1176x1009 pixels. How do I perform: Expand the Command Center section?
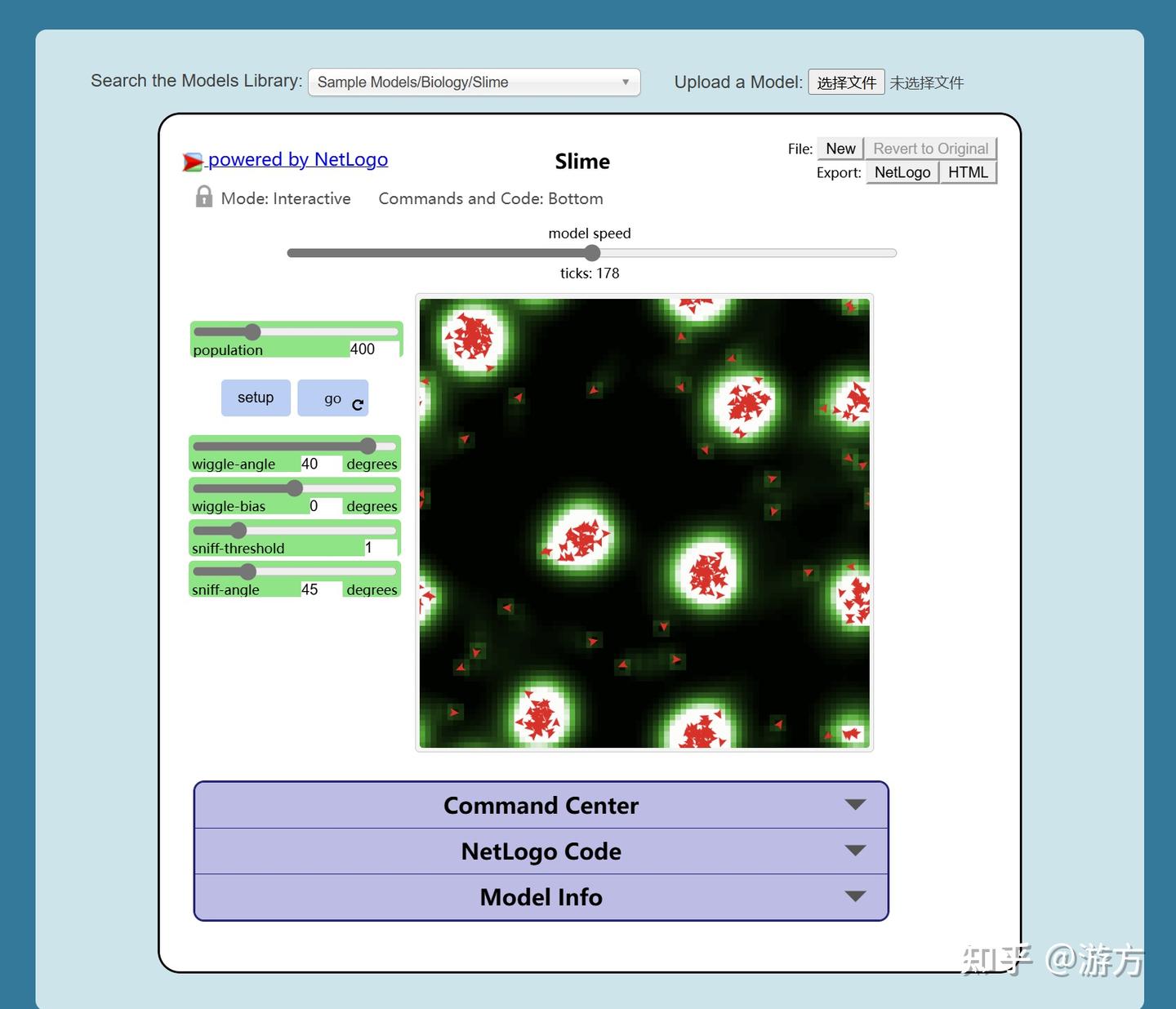[541, 805]
